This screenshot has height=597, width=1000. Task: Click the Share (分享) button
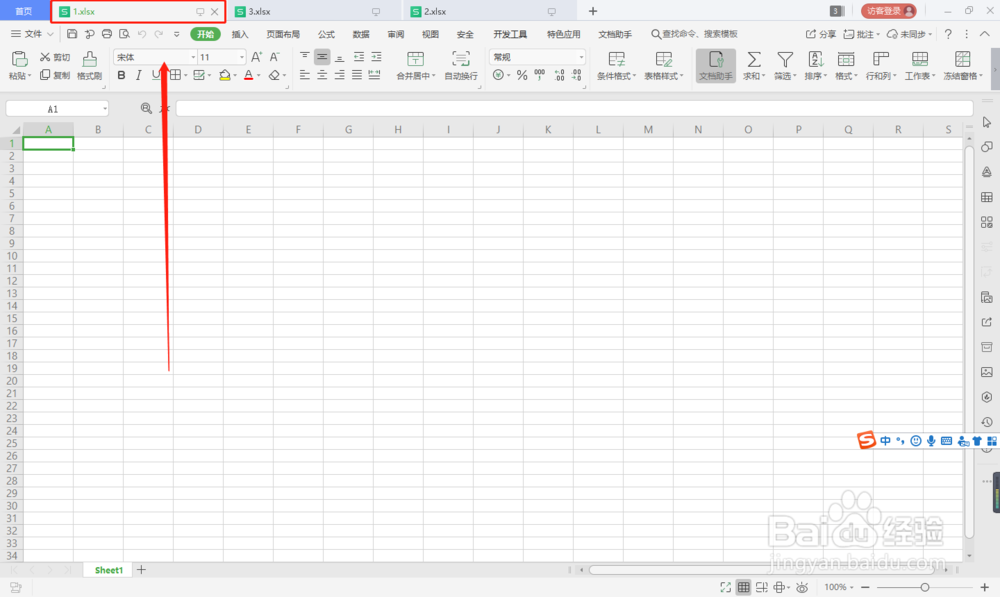coord(821,34)
